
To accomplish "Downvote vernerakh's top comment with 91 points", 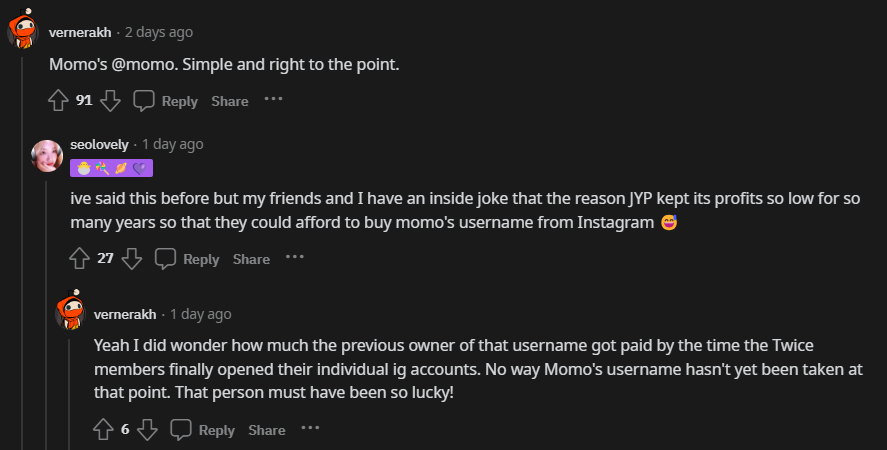I will pyautogui.click(x=110, y=100).
